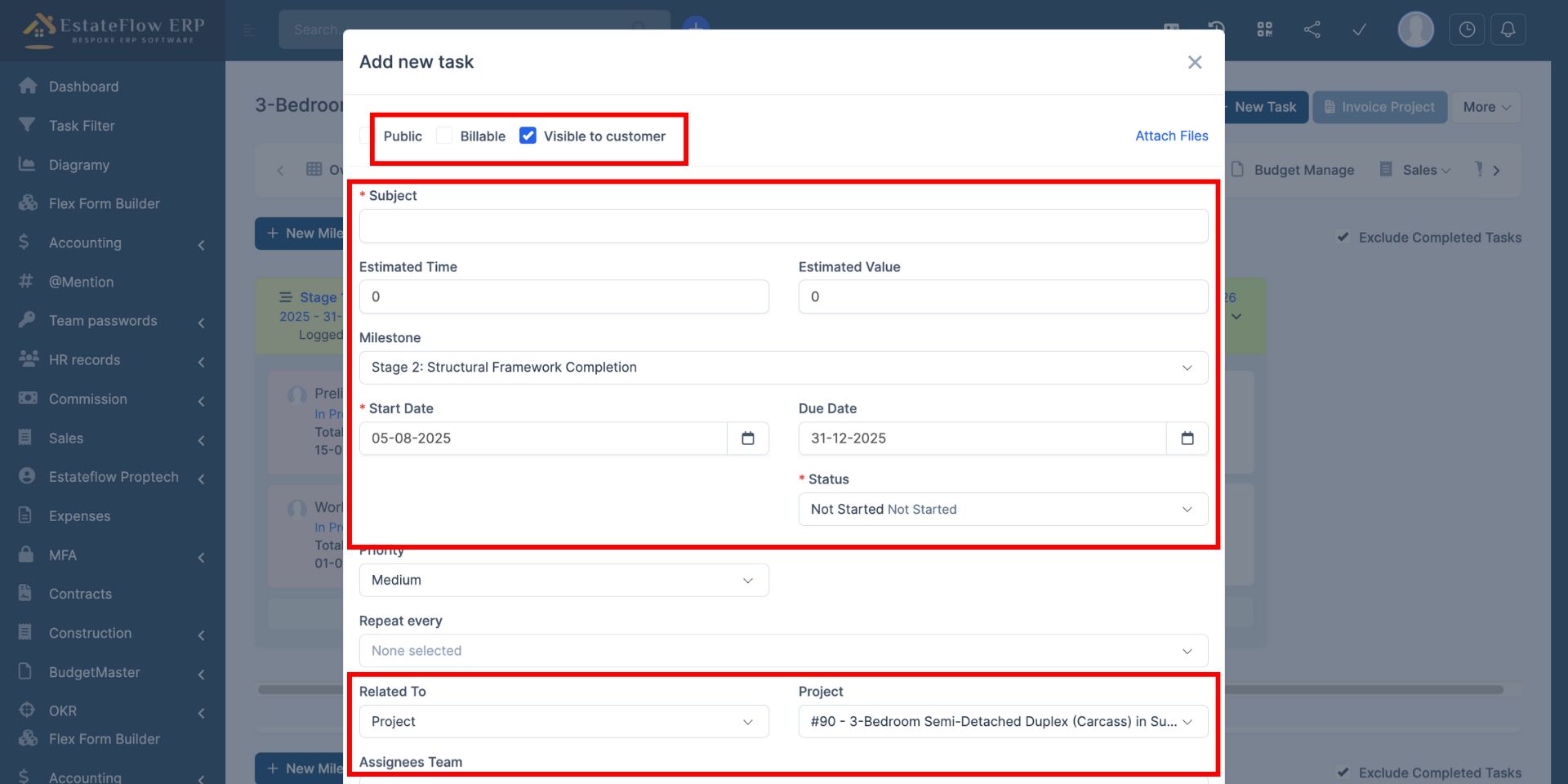Toggle Exclude Completed Tasks checkbox
The width and height of the screenshot is (1568, 784).
coord(1343,238)
